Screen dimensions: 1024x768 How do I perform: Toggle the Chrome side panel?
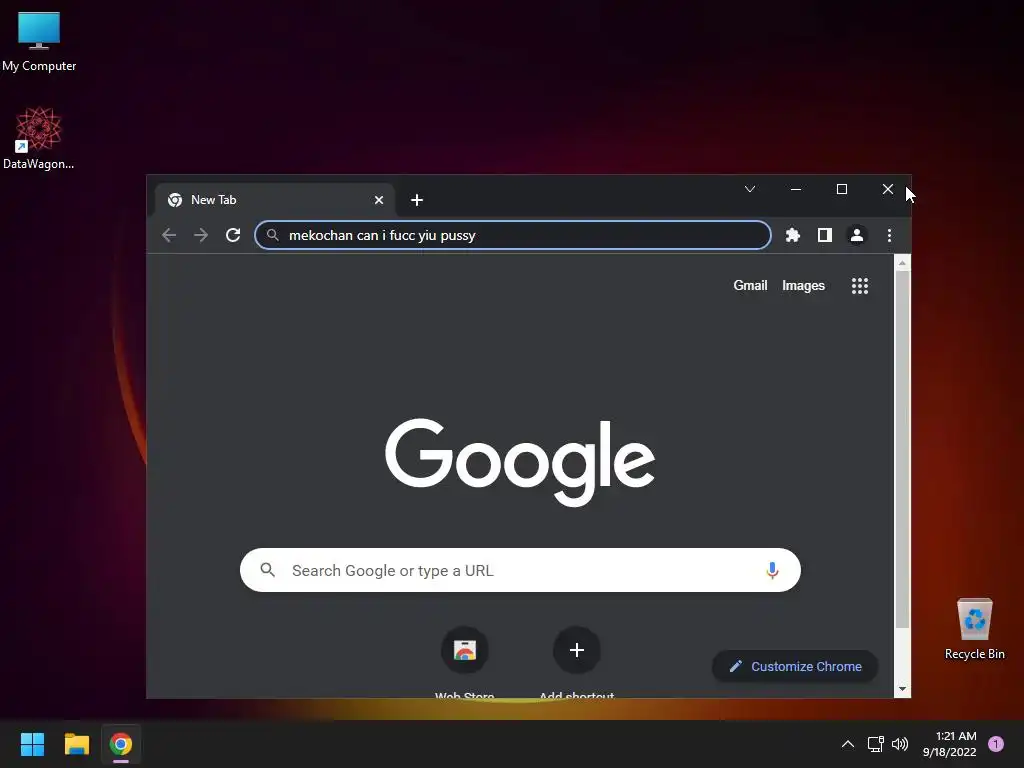click(x=825, y=235)
